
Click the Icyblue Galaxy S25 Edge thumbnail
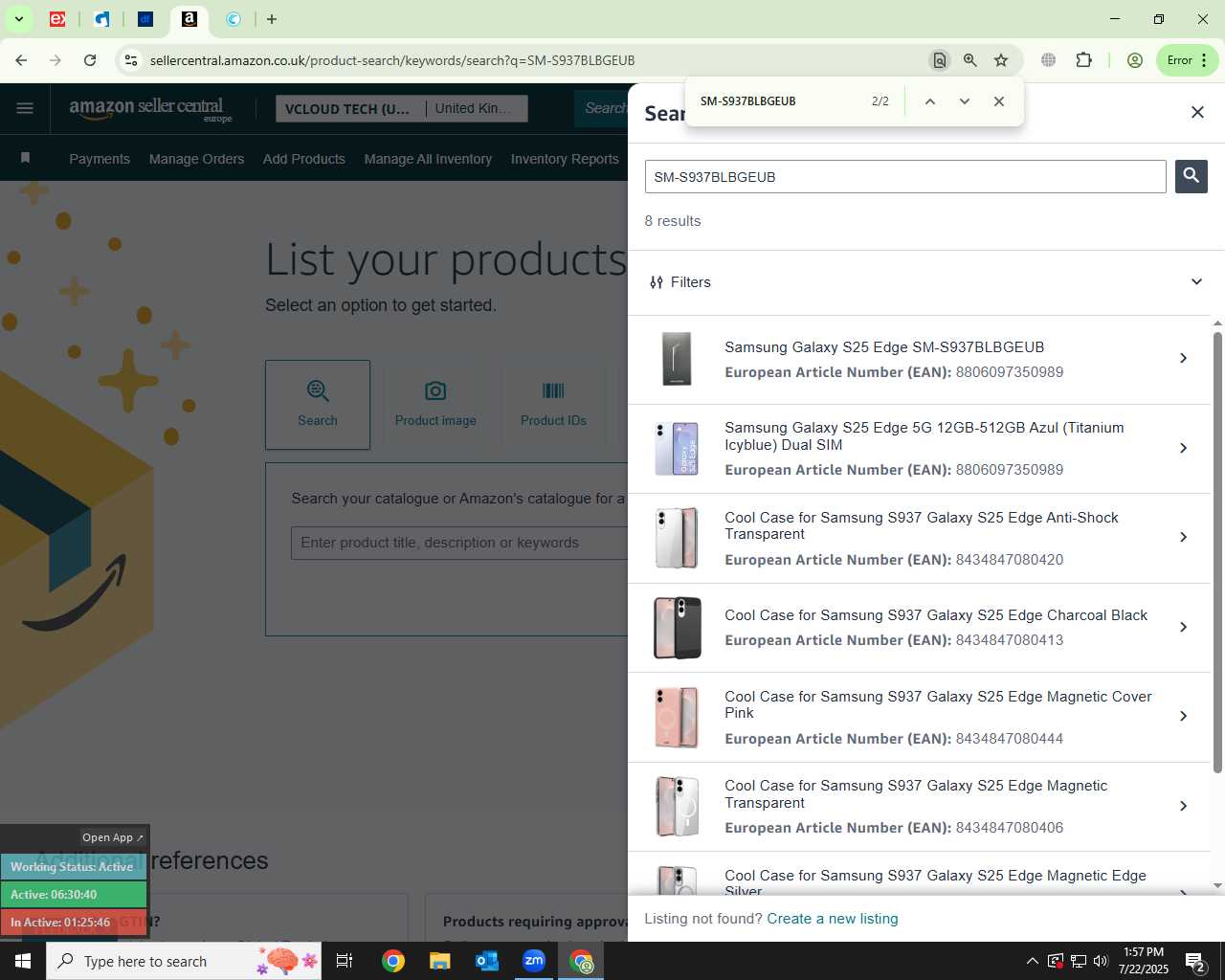click(677, 449)
